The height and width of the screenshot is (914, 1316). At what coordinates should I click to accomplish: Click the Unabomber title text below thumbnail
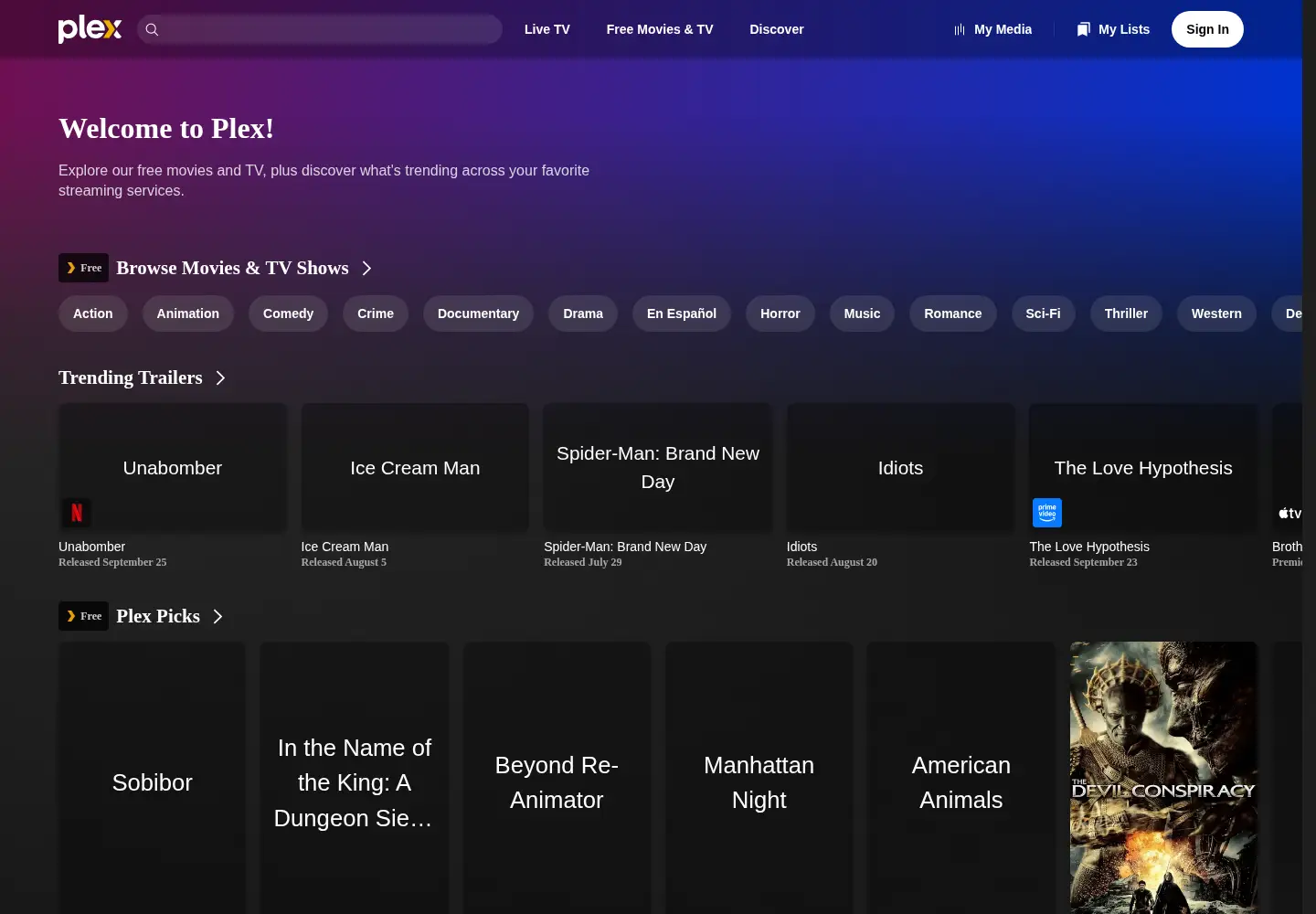[x=92, y=547]
